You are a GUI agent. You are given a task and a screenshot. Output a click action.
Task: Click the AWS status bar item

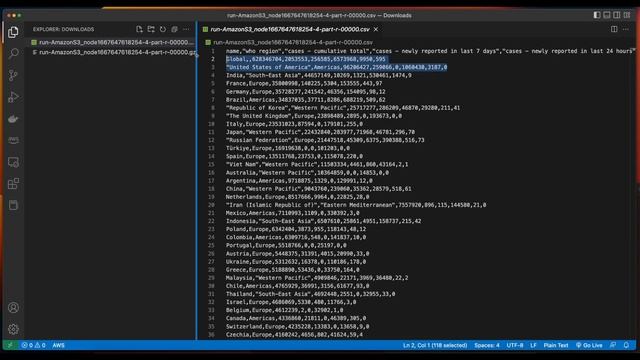point(58,345)
